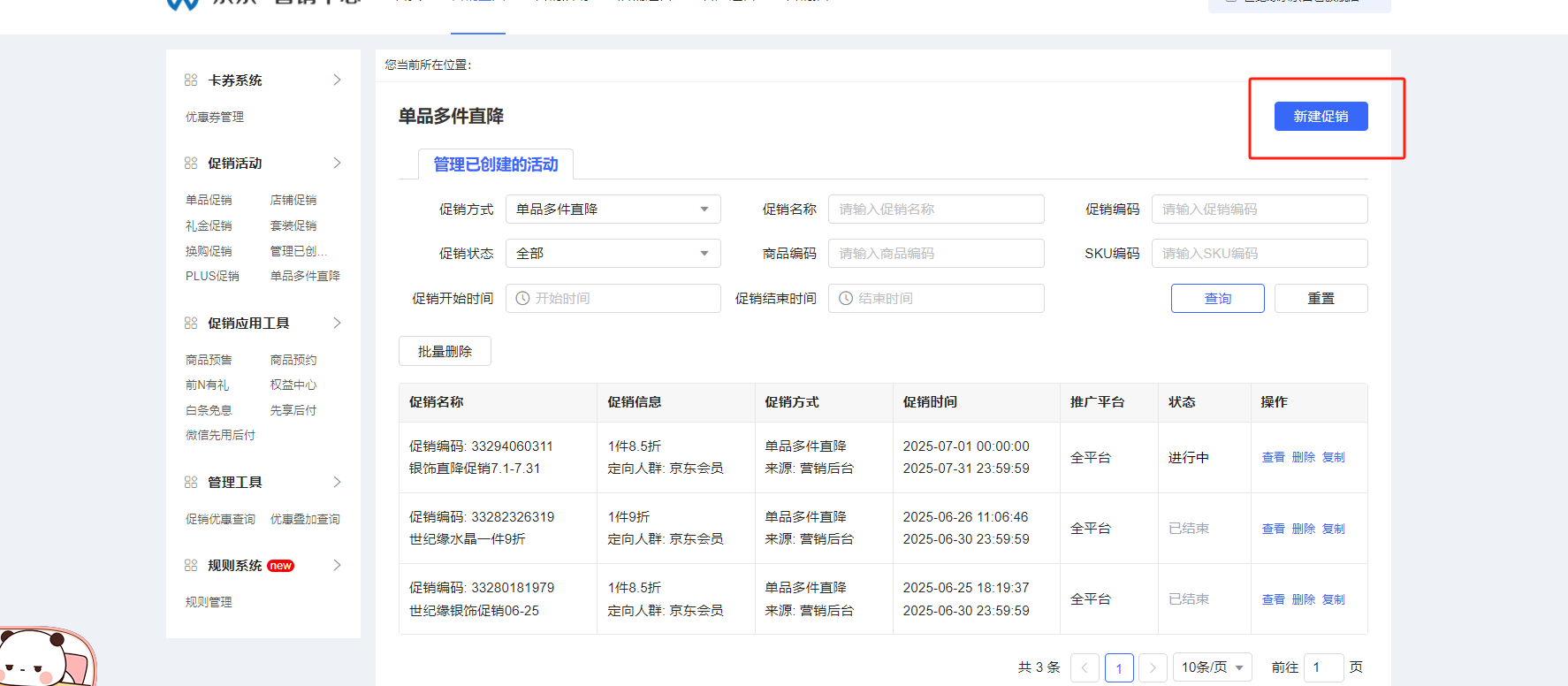
Task: Open the 促销状态 dropdown showing 全部
Action: click(613, 254)
